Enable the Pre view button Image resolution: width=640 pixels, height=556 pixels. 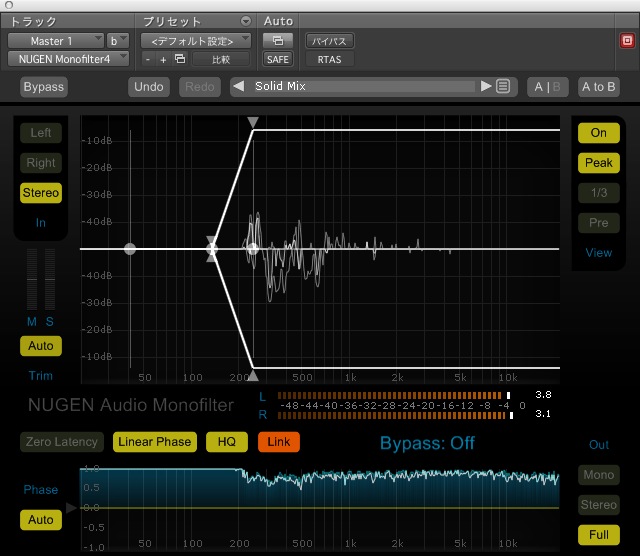599,222
